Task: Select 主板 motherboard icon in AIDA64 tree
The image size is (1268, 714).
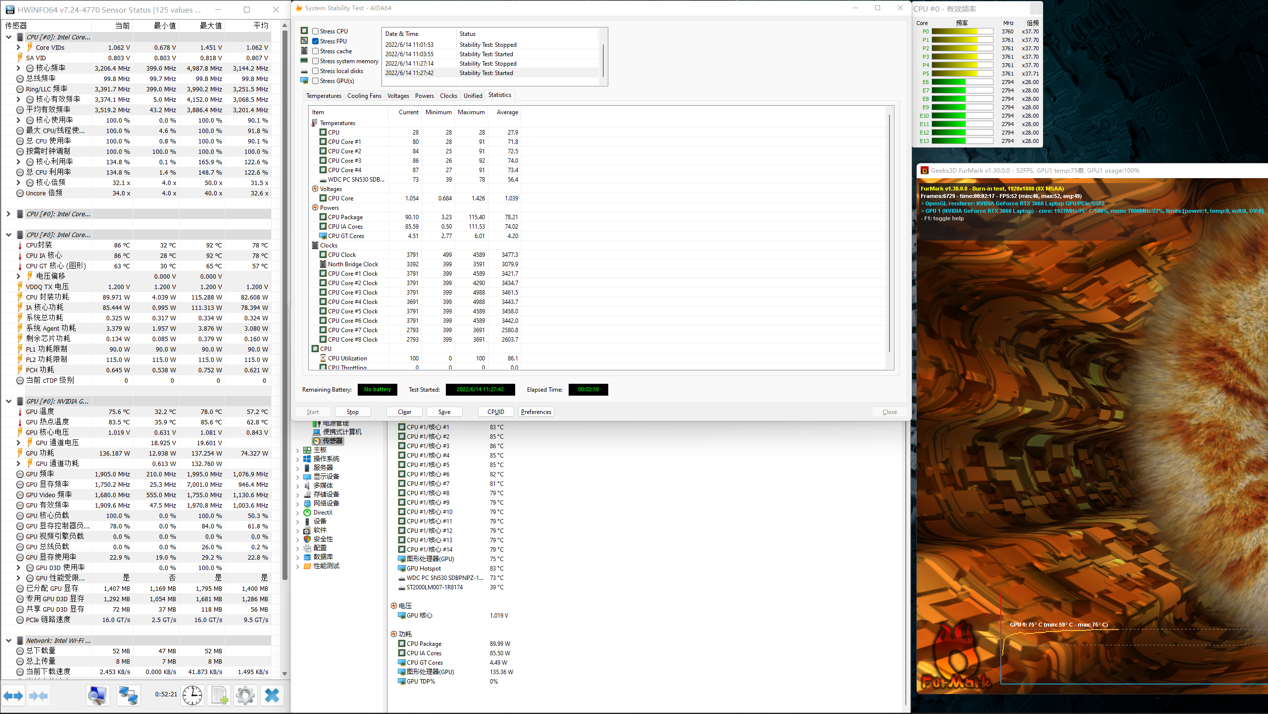Action: click(x=307, y=450)
